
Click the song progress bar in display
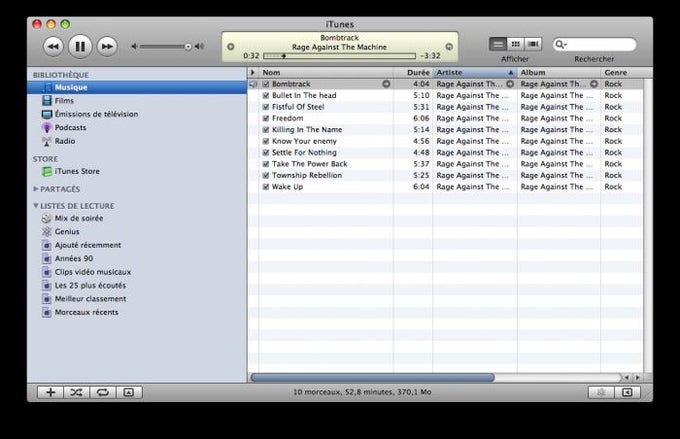click(x=339, y=56)
